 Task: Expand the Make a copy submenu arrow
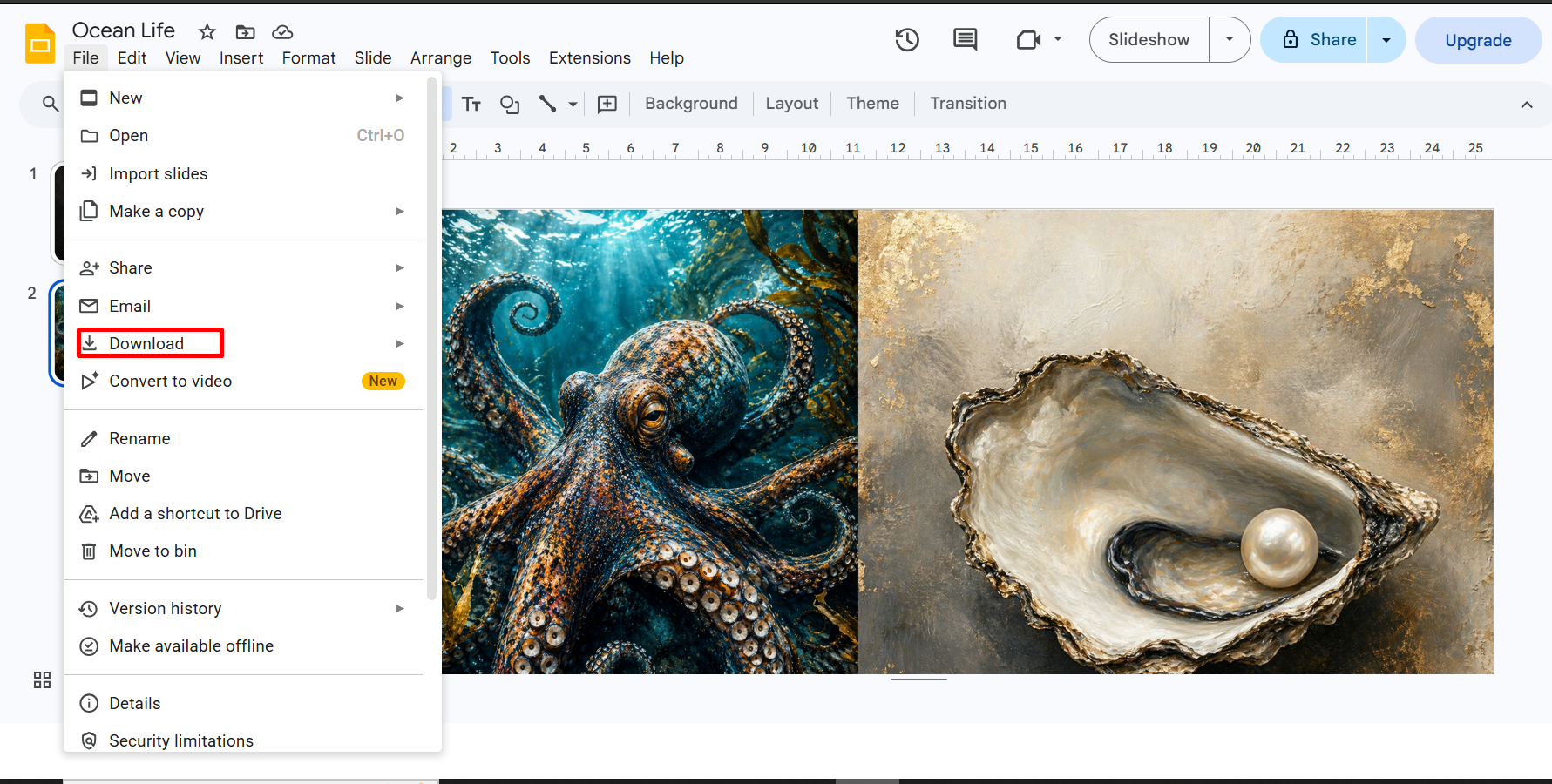coord(400,211)
